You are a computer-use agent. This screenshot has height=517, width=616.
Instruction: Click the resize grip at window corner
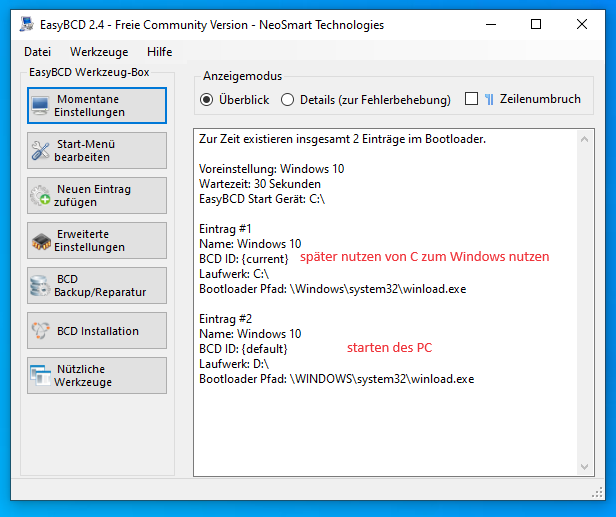point(597,492)
